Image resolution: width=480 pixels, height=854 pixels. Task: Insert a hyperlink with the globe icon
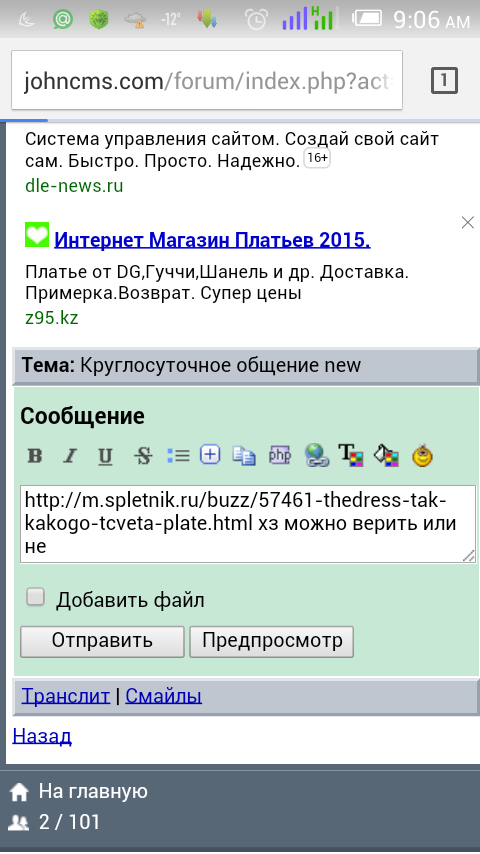point(317,455)
